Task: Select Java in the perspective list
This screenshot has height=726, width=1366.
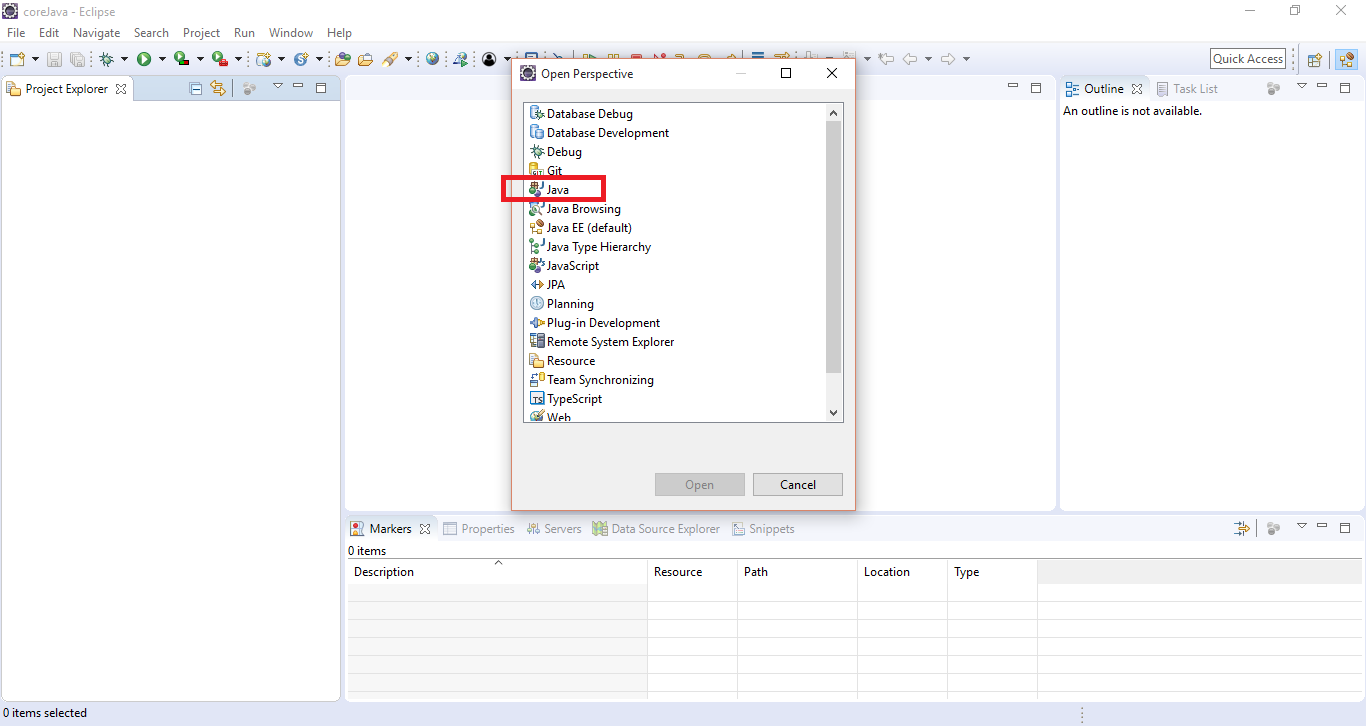Action: [550, 190]
